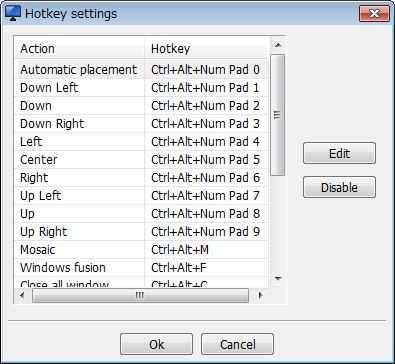
Task: Click the monitor icon in title bar
Action: click(x=13, y=14)
